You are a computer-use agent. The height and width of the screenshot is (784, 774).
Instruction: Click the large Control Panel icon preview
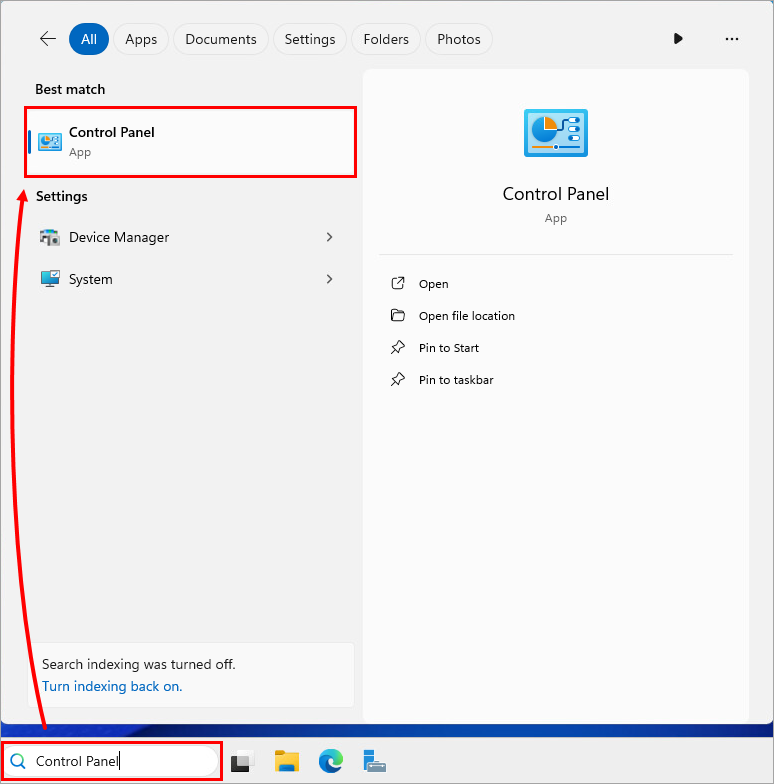tap(556, 133)
